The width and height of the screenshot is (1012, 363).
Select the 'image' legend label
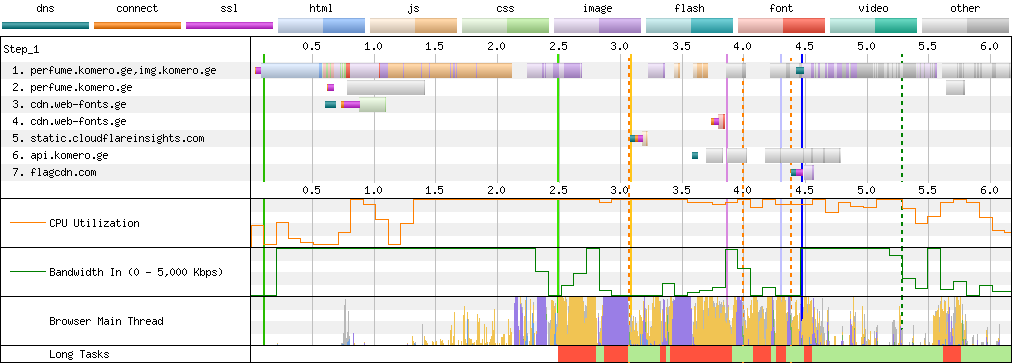coord(598,8)
